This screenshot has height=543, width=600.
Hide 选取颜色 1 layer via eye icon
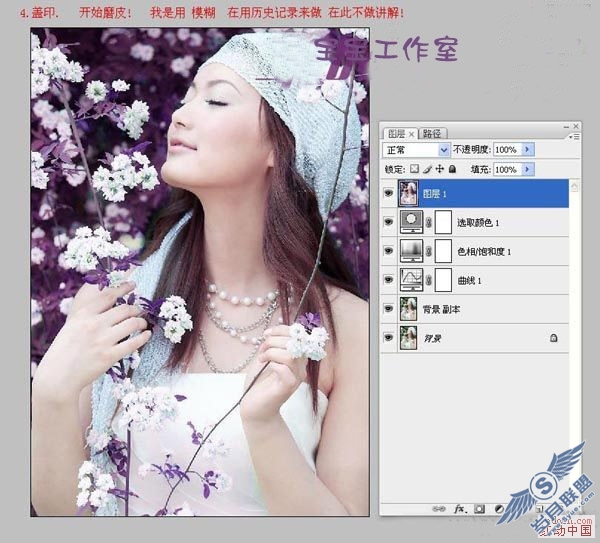pos(389,222)
